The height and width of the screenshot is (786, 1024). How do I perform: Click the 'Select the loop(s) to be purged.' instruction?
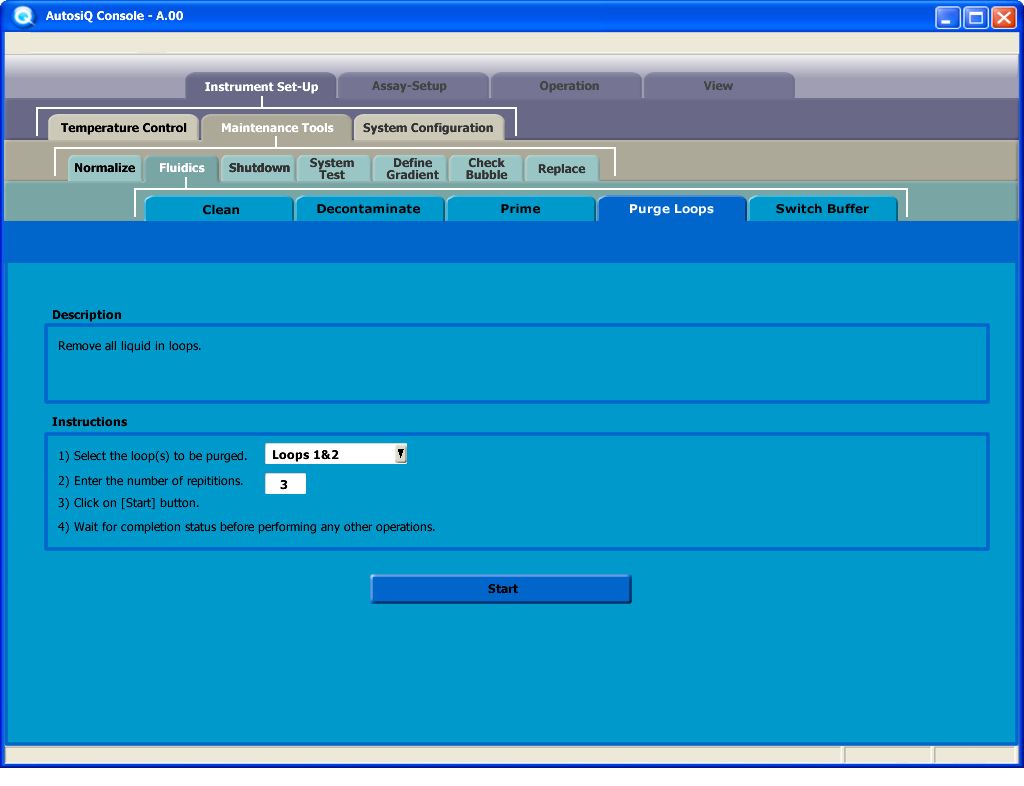[x=153, y=456]
